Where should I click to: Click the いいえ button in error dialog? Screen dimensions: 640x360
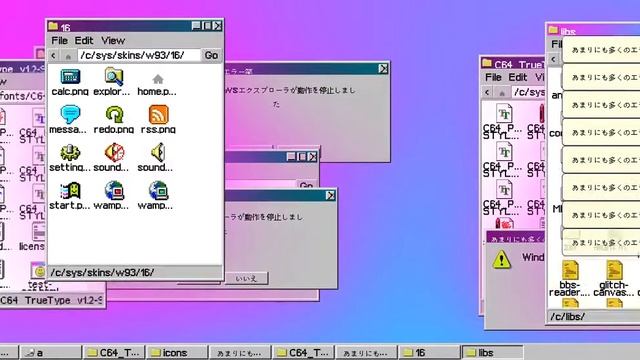point(246,278)
